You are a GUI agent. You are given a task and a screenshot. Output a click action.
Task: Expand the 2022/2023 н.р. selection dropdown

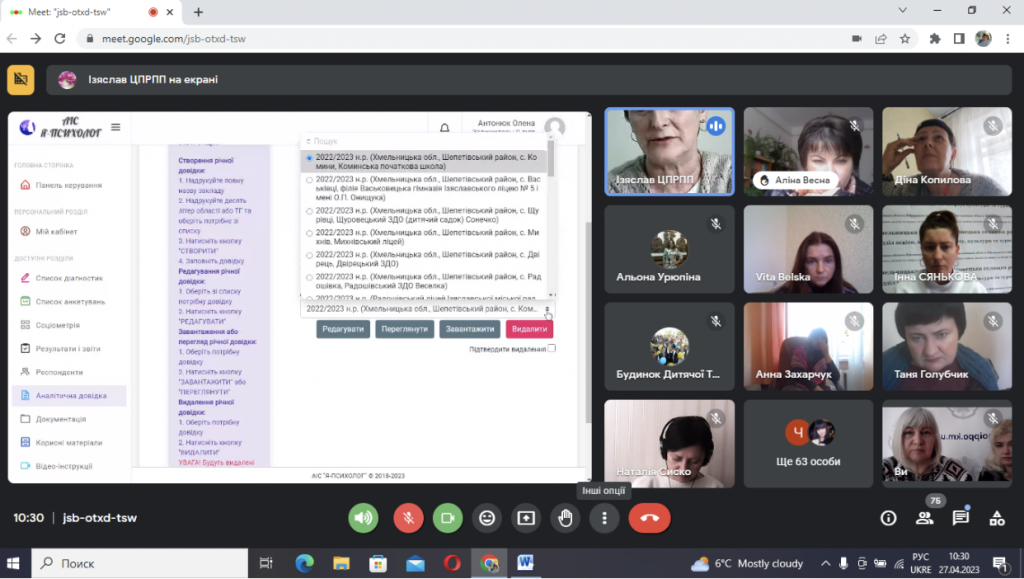428,309
